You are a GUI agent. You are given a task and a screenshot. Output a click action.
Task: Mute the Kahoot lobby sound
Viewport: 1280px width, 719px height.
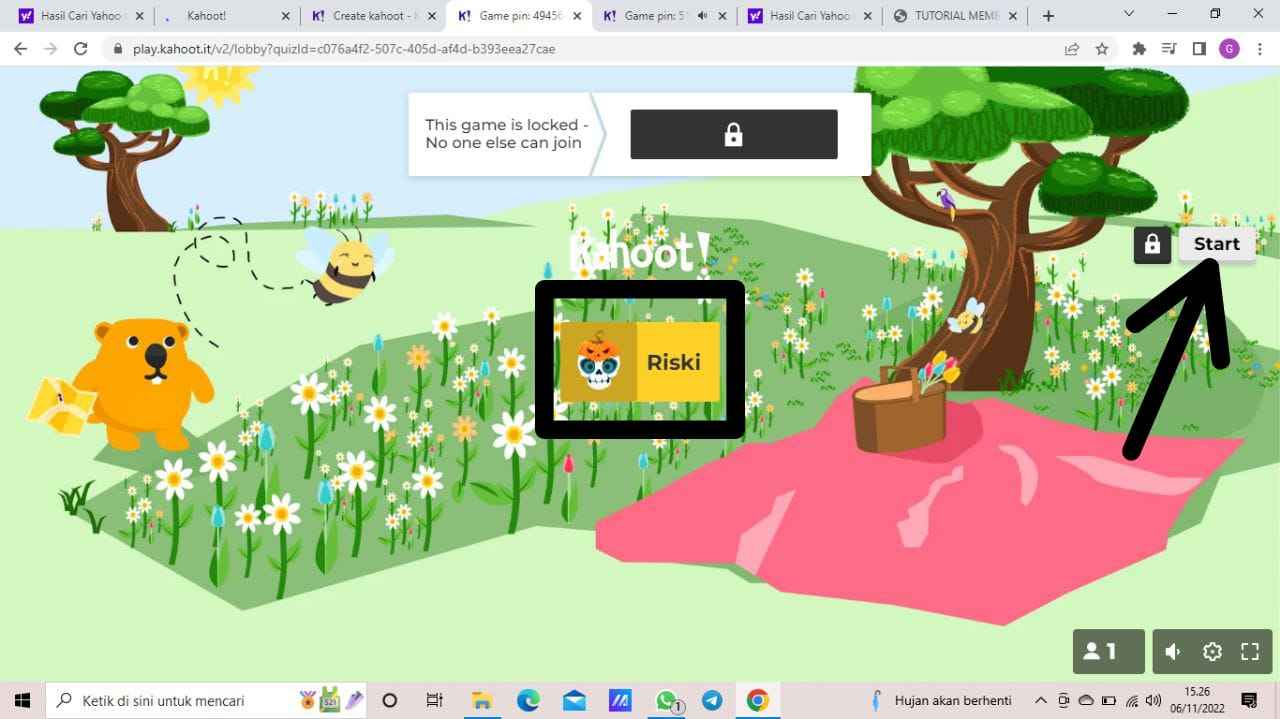click(x=1174, y=652)
